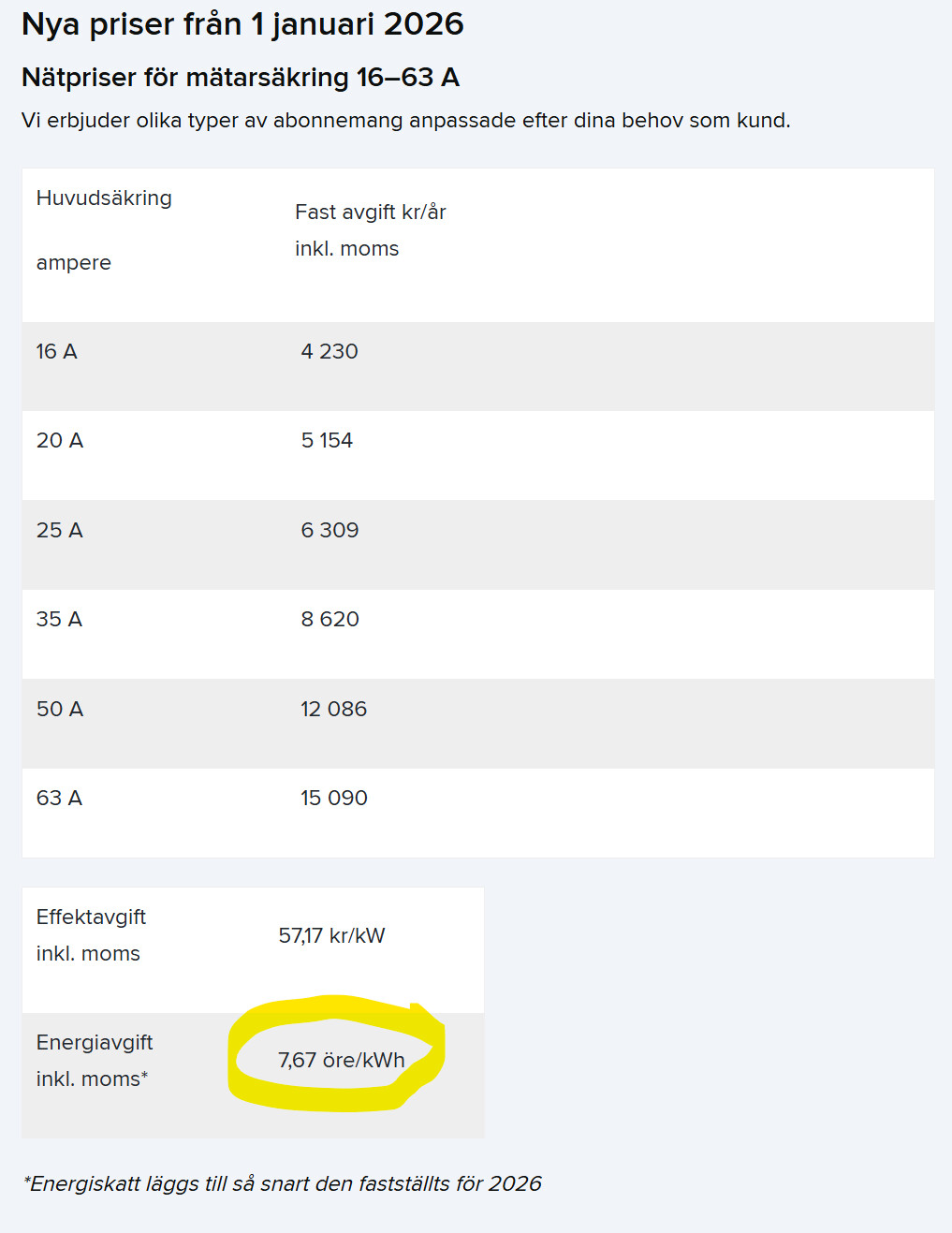Image resolution: width=952 pixels, height=1233 pixels.
Task: Click the 6 309 price value
Action: point(330,531)
